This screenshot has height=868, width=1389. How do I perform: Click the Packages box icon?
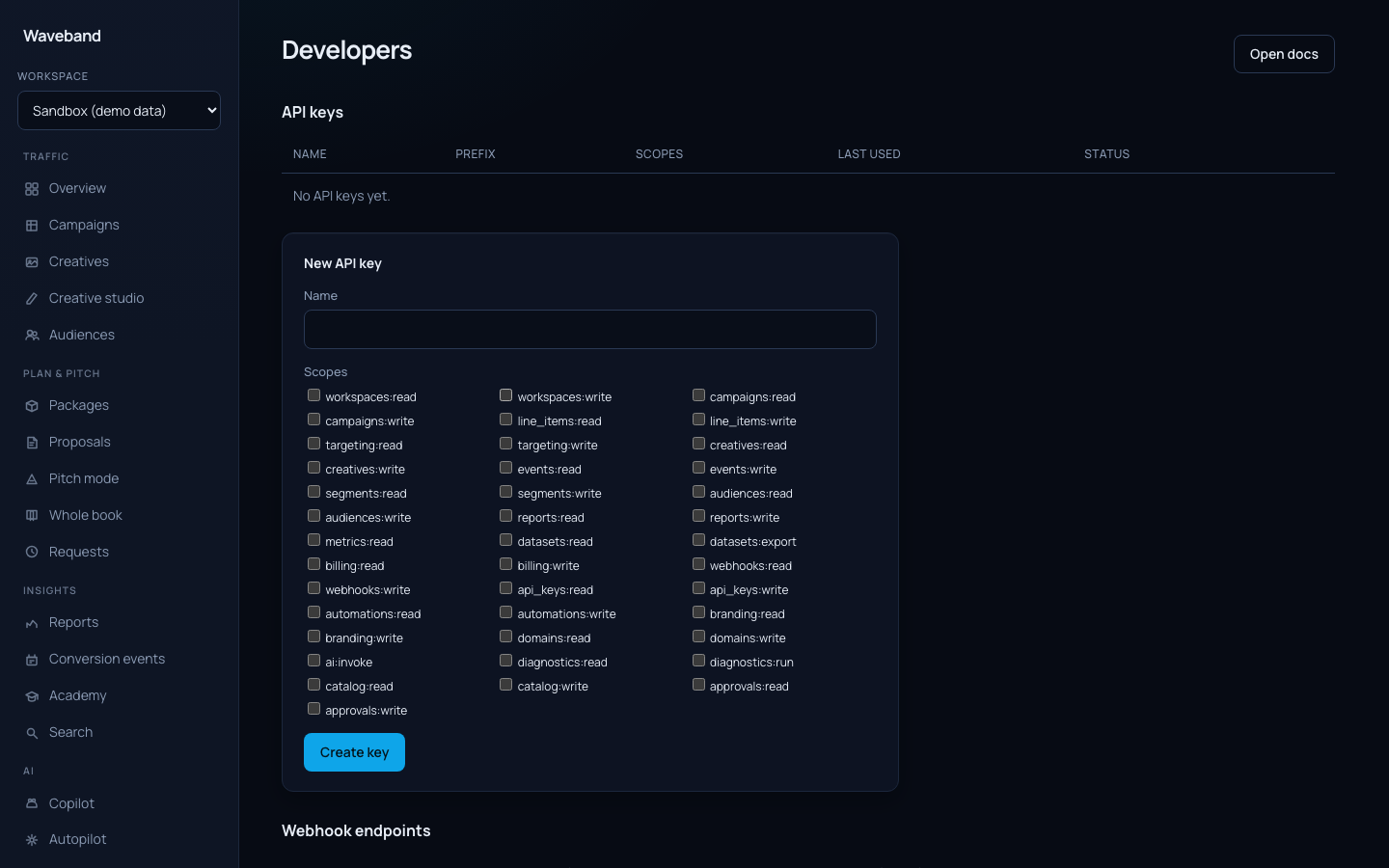tap(32, 406)
